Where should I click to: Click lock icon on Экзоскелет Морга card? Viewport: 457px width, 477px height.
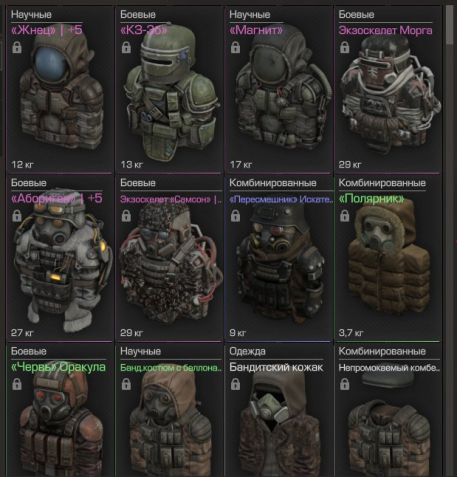point(345,47)
